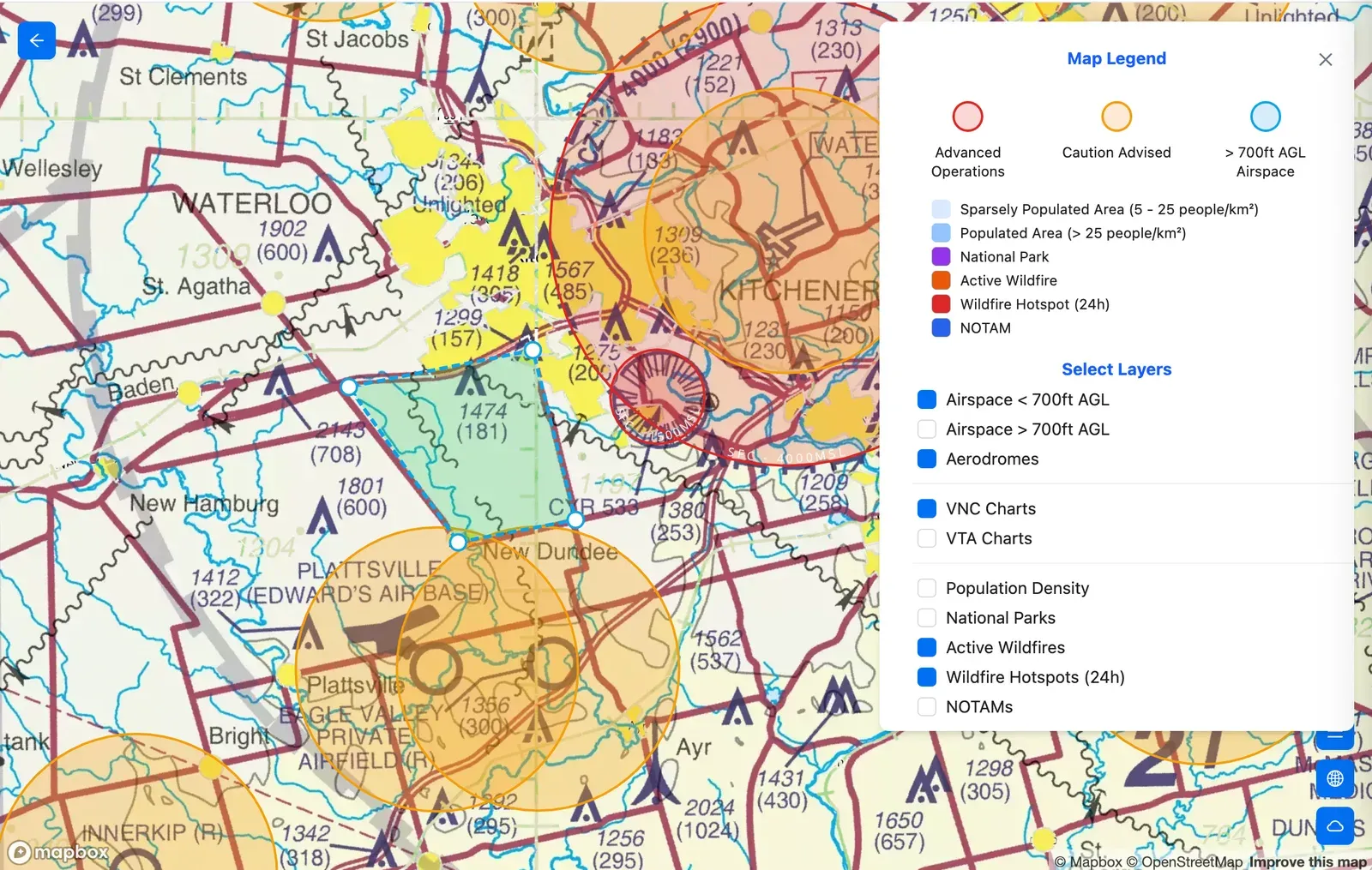This screenshot has height=870, width=1372.
Task: Click the New Dundee label
Action: click(x=551, y=551)
